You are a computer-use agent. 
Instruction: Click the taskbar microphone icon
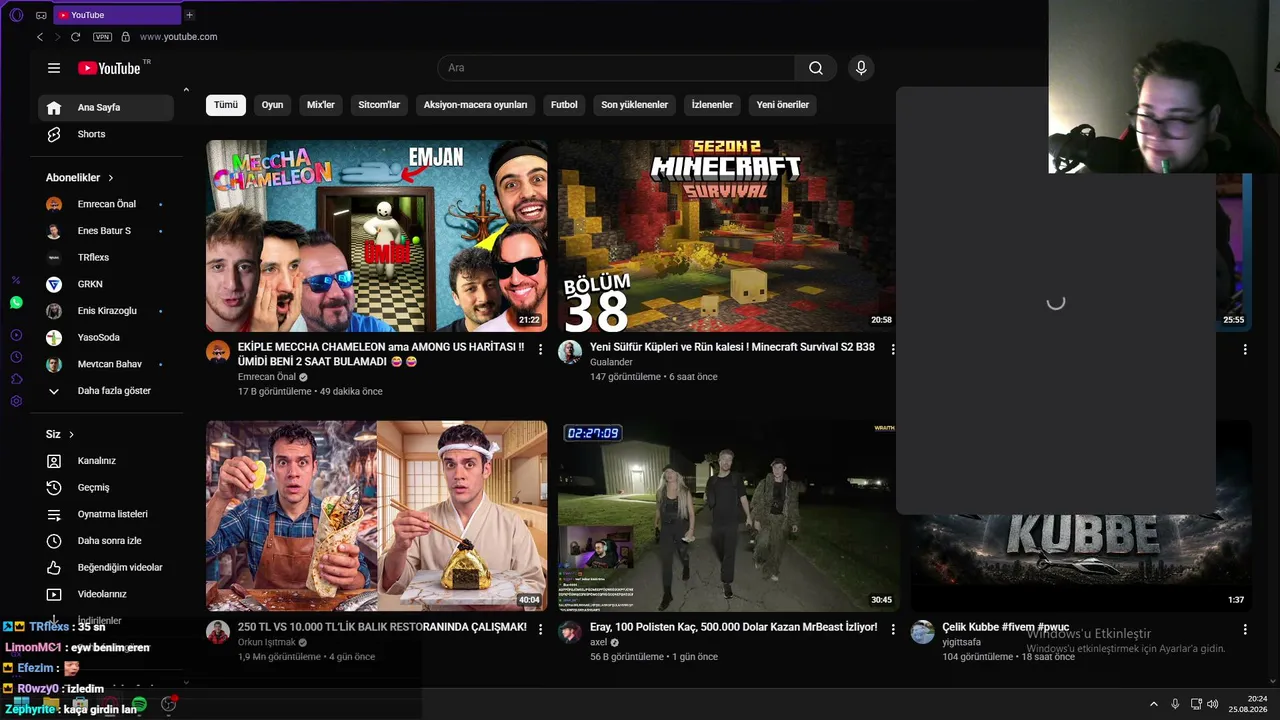coord(1175,704)
